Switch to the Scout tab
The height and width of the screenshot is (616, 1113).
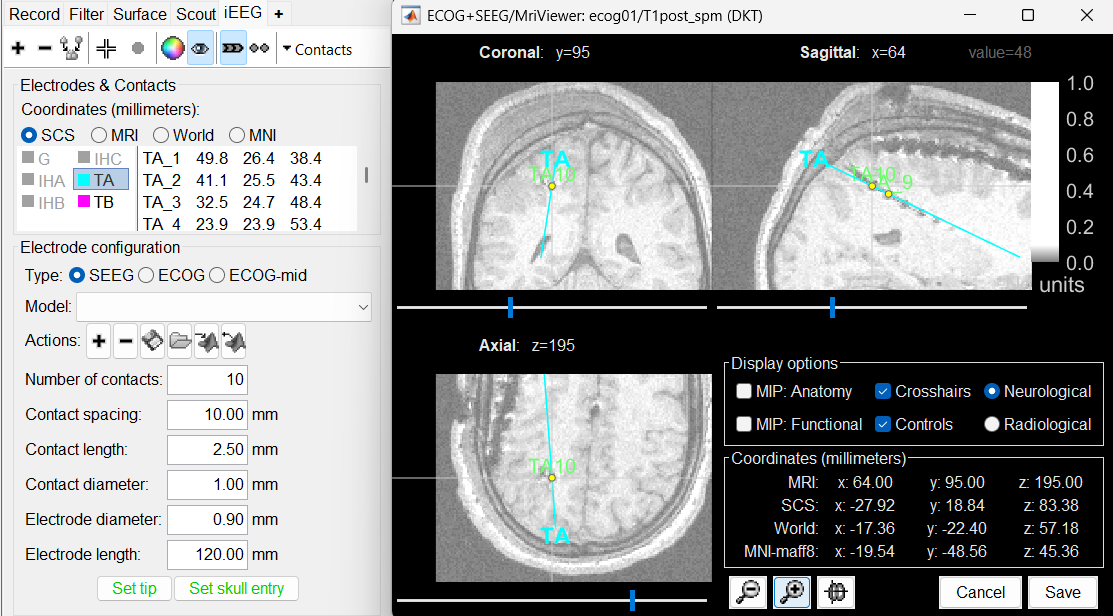196,14
